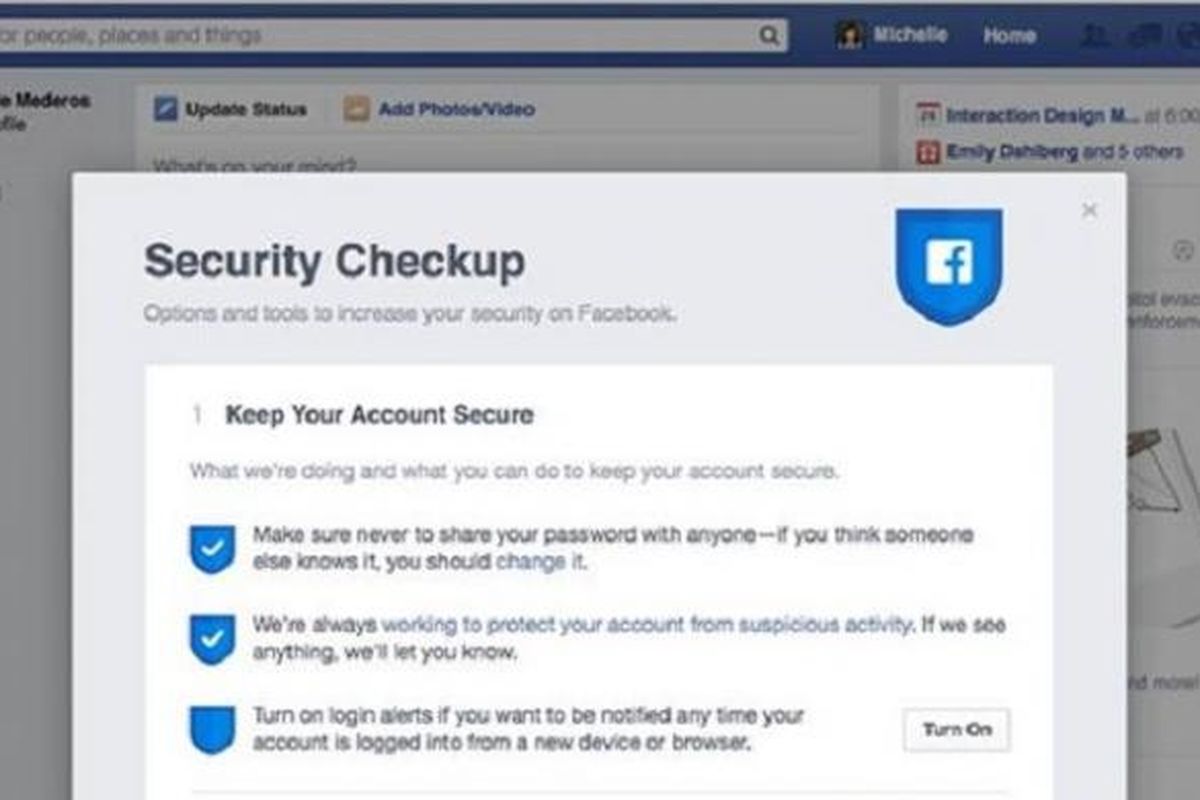Click the Interaction Design event calendar icon

[929, 115]
